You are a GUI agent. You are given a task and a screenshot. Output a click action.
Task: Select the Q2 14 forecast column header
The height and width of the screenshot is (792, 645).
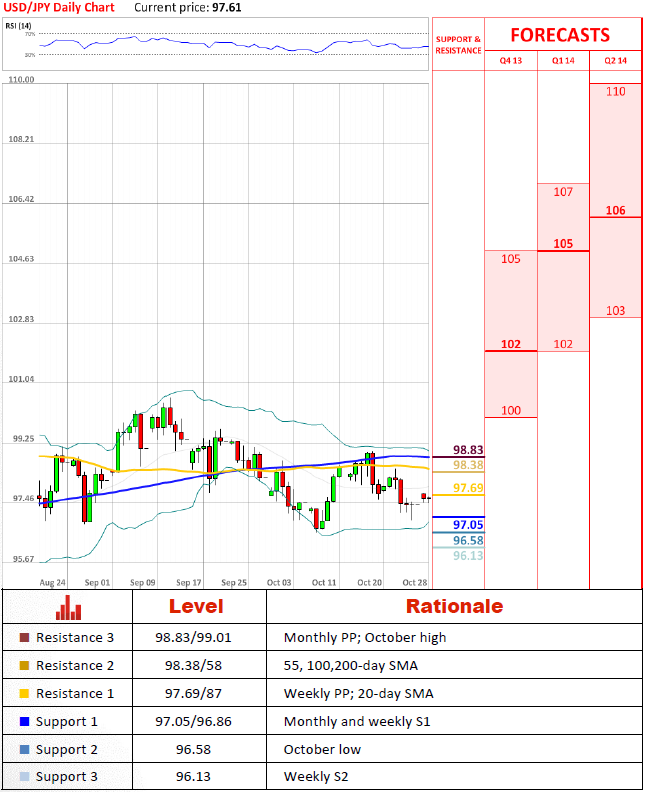pyautogui.click(x=615, y=61)
